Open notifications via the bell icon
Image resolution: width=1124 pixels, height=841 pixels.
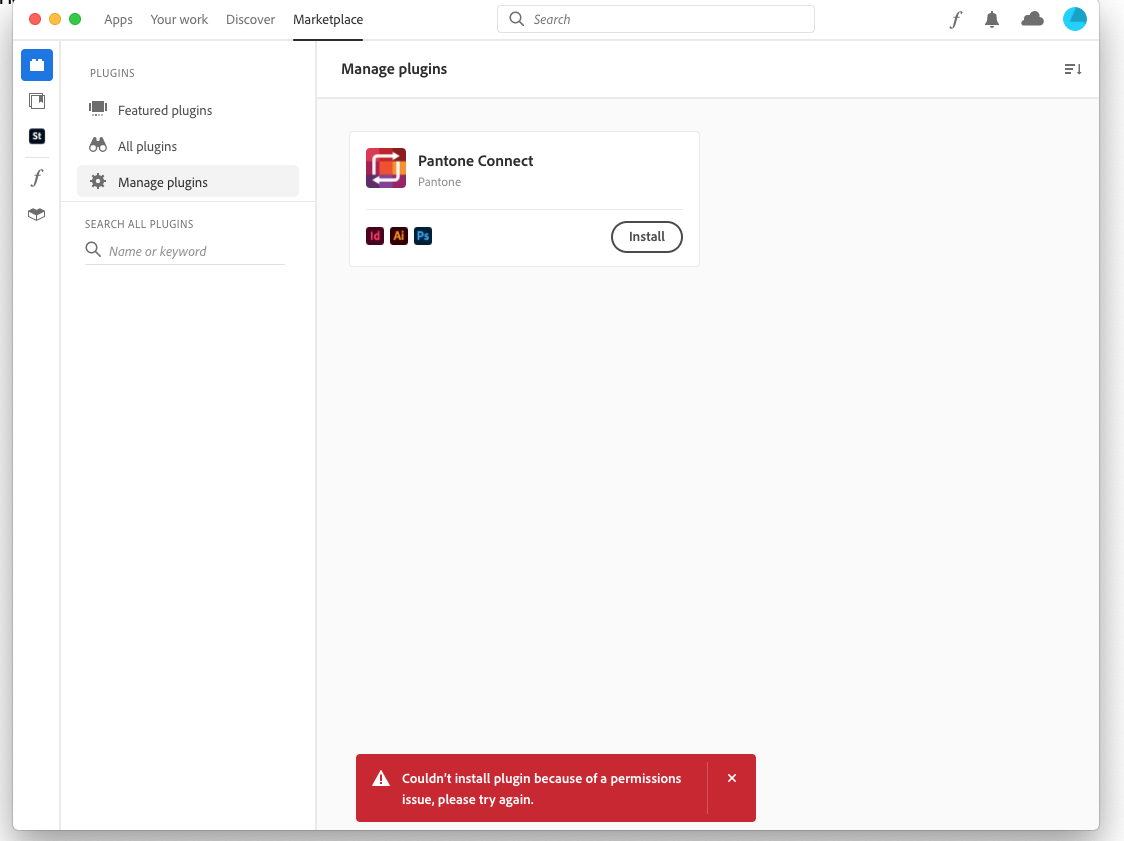(991, 19)
